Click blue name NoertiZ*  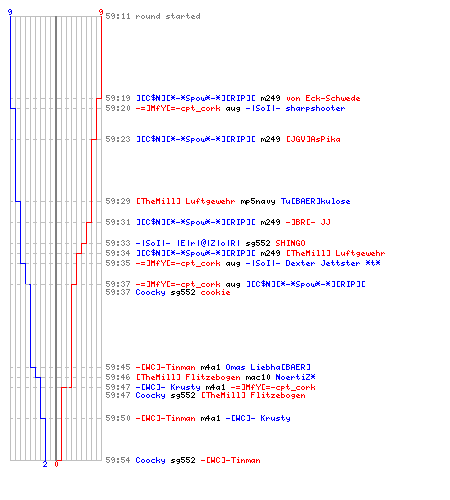point(295,377)
